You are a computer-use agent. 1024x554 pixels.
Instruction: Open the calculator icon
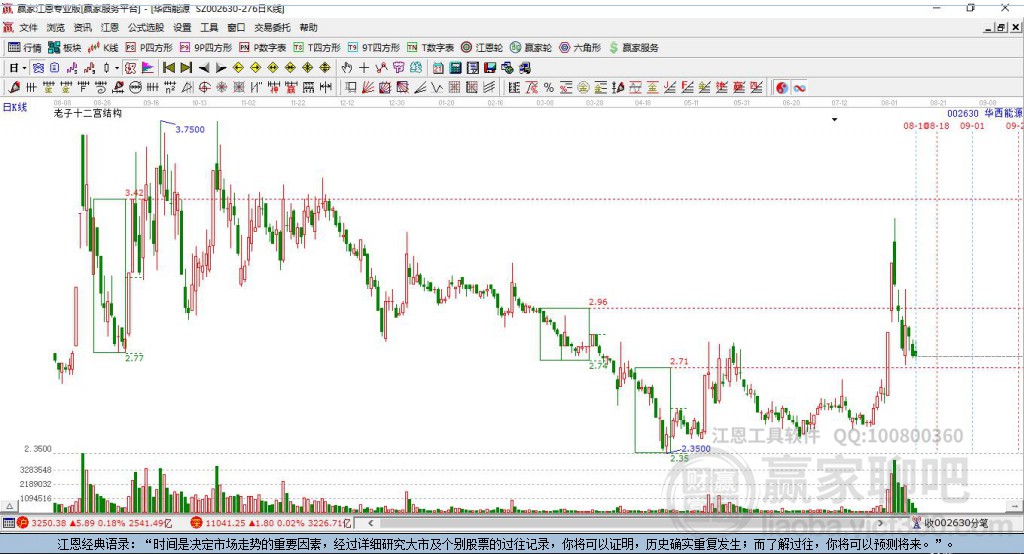click(x=455, y=68)
